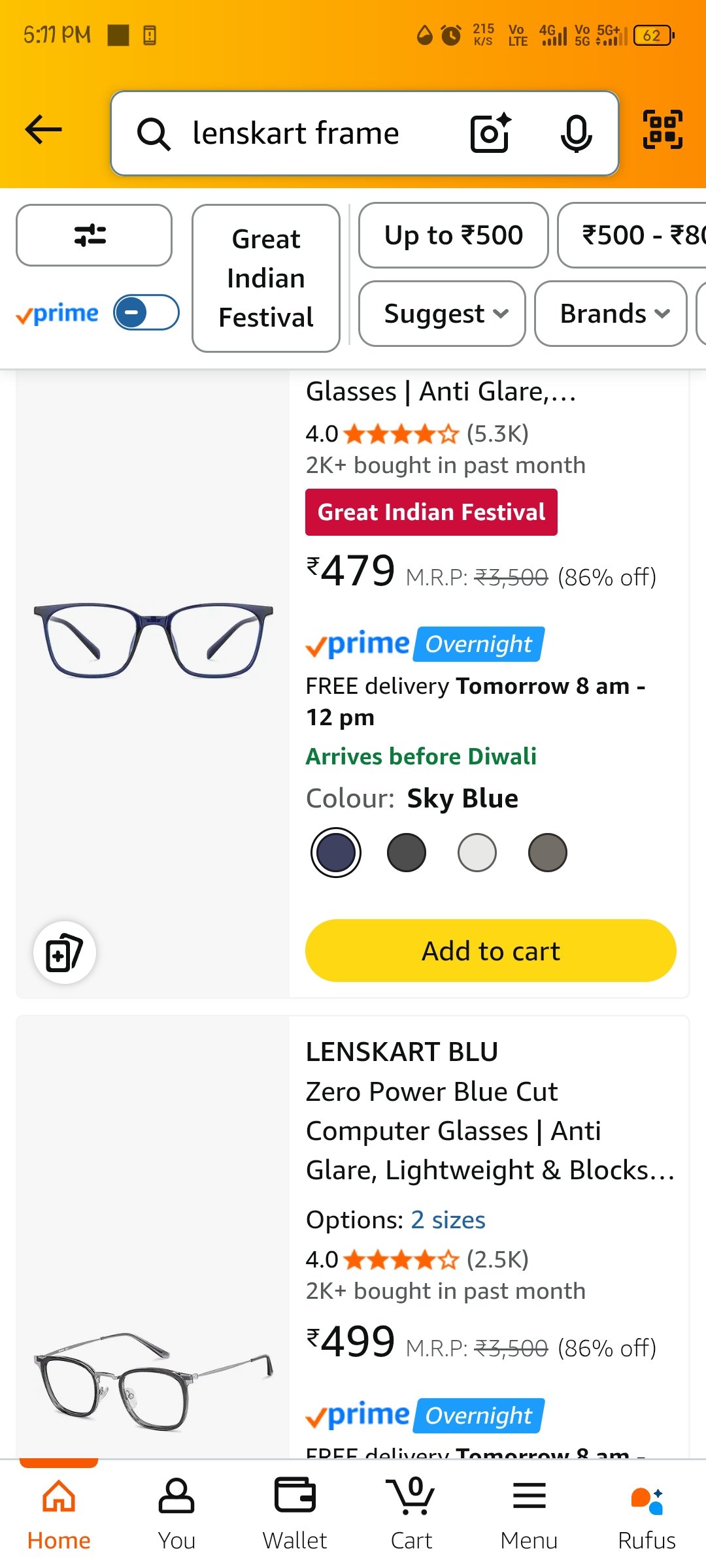Open Rufus assistant
This screenshot has width=706, height=1568.
tap(647, 1513)
